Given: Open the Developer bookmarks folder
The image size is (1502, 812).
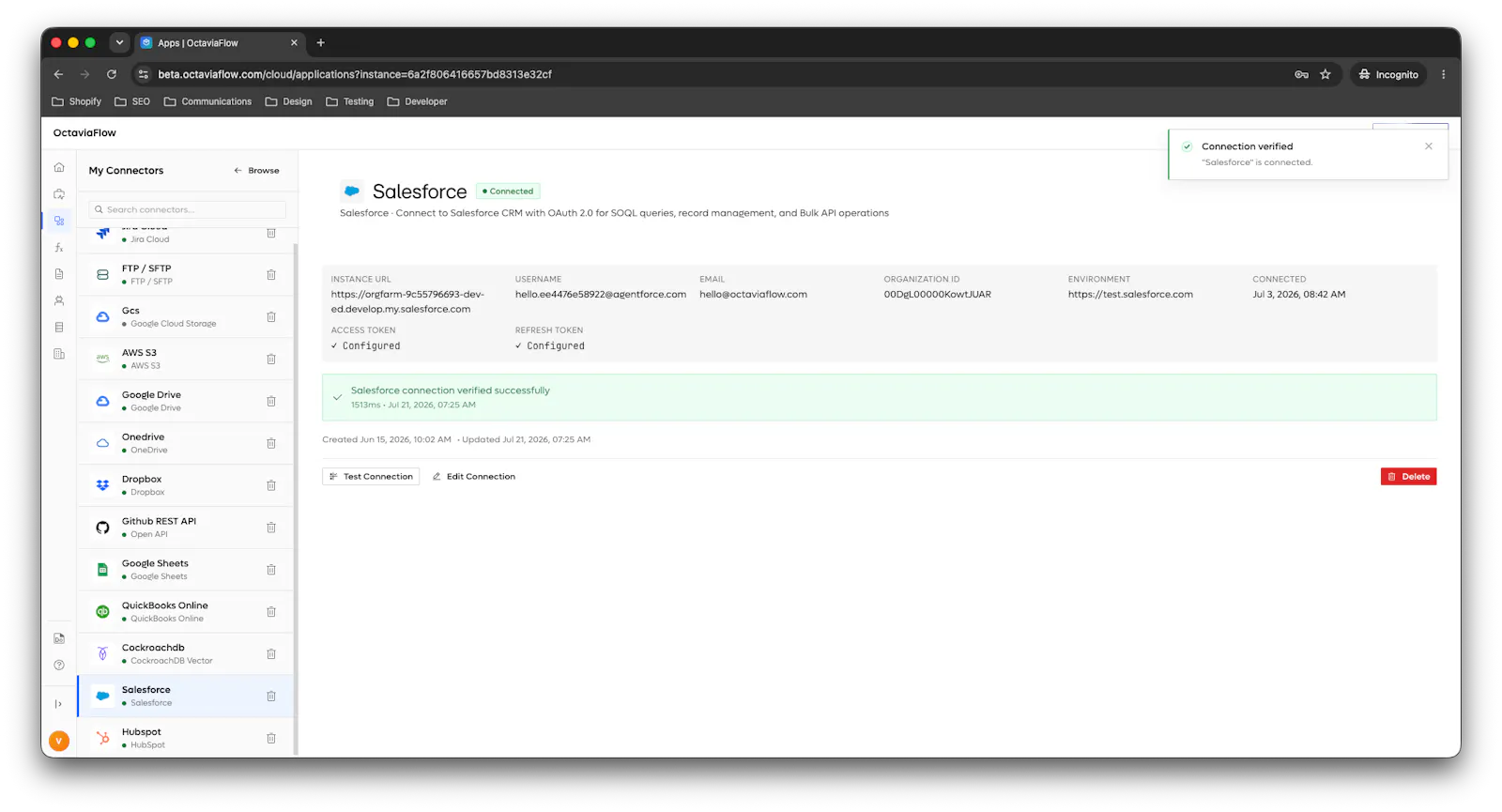Looking at the screenshot, I should [417, 101].
